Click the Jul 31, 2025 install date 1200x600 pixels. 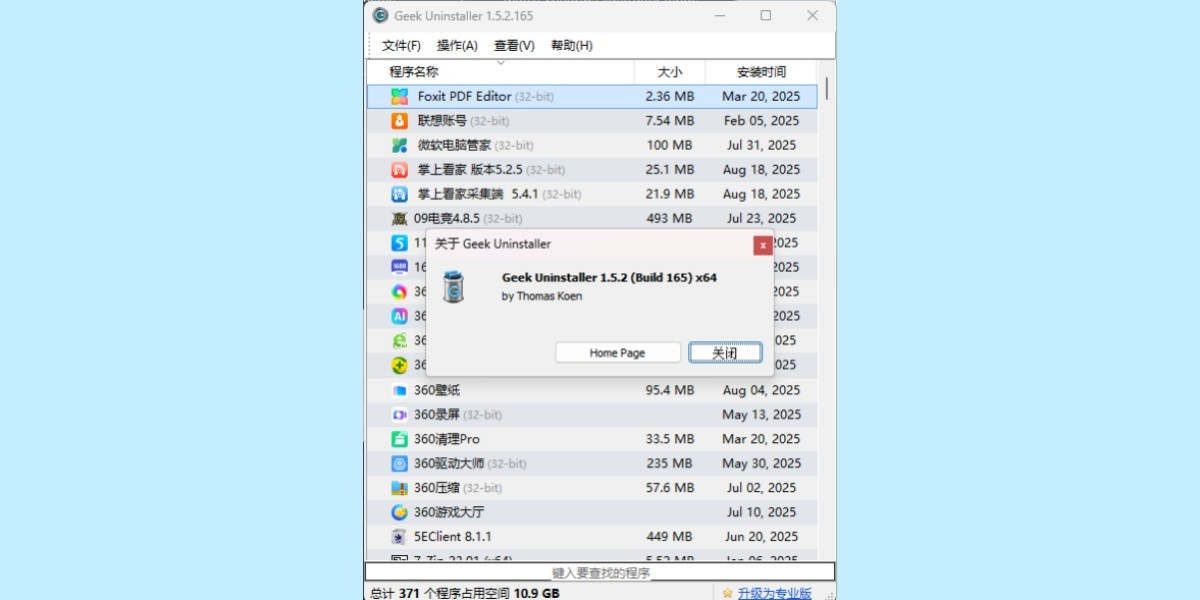(761, 146)
